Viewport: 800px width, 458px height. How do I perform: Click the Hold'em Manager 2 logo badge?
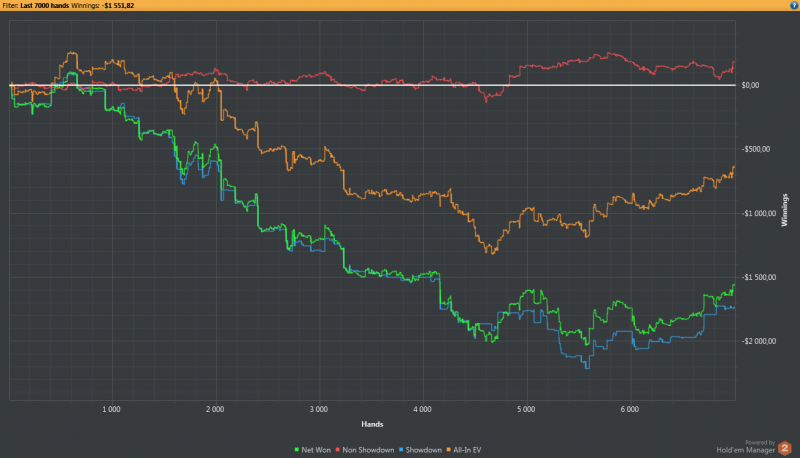pyautogui.click(x=785, y=449)
